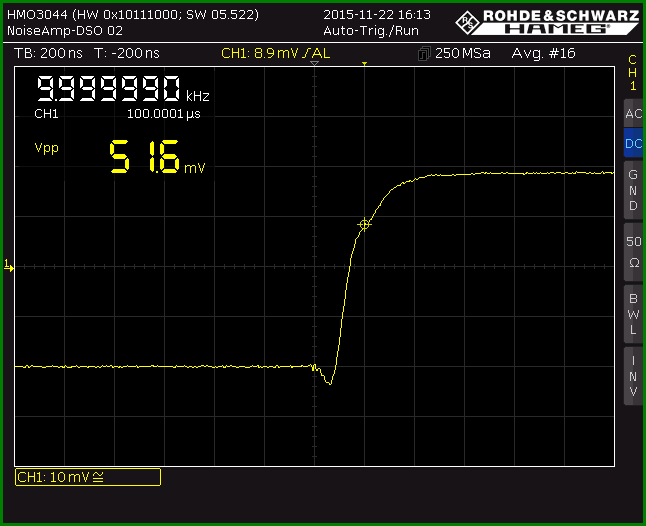The width and height of the screenshot is (646, 526).
Task: Set channel to GND
Action: click(633, 190)
